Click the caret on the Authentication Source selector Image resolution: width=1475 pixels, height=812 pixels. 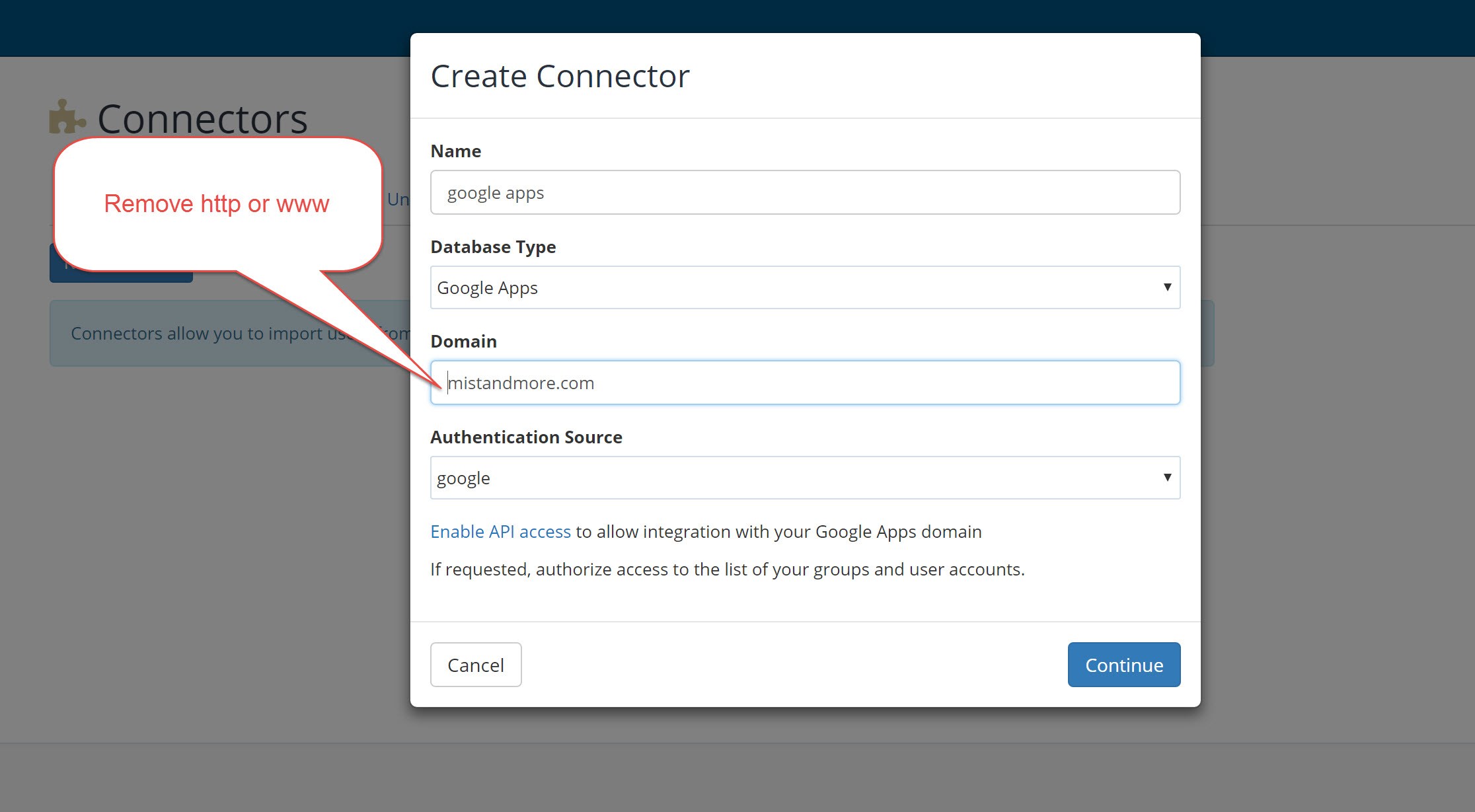[x=1167, y=477]
